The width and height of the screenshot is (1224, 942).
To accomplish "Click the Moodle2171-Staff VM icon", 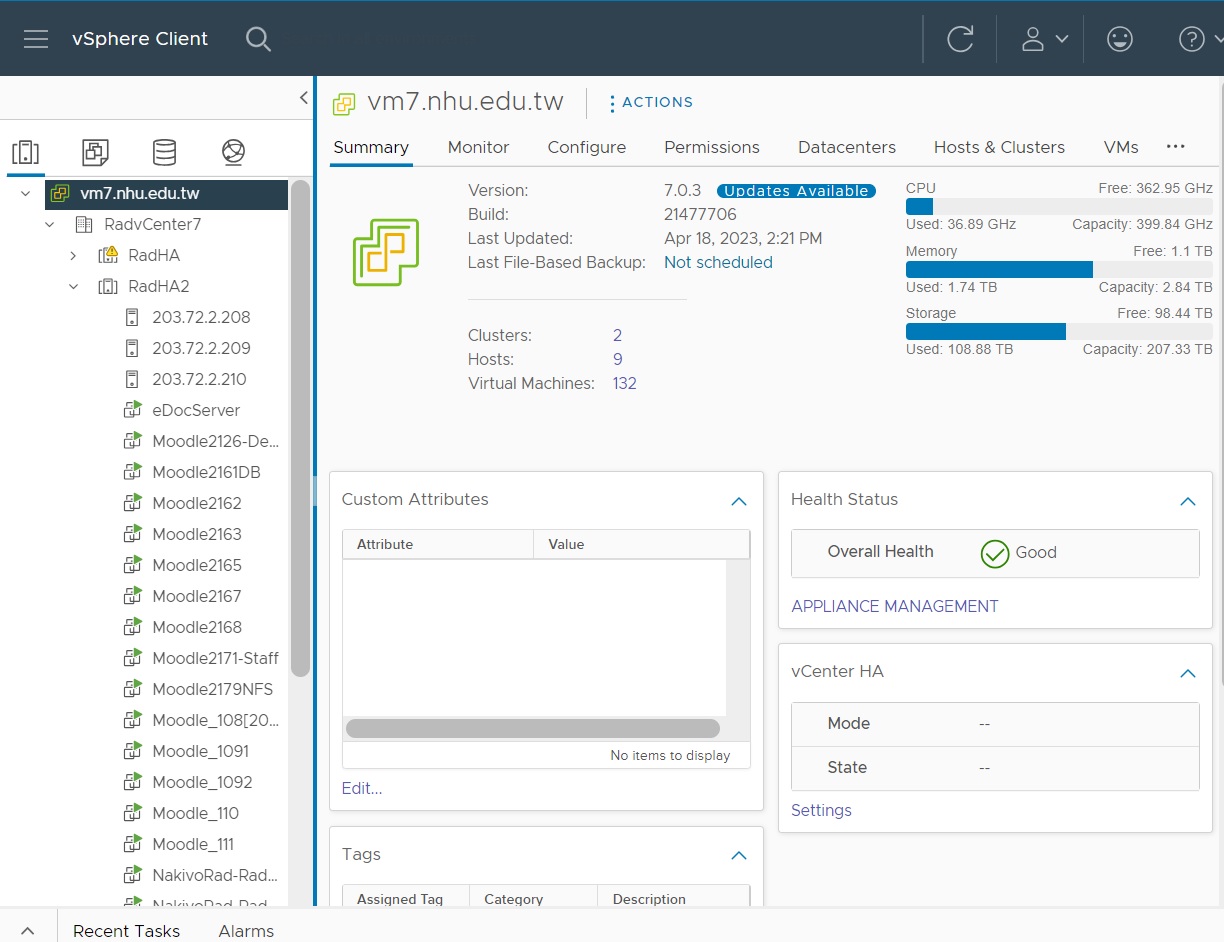I will pyautogui.click(x=132, y=658).
